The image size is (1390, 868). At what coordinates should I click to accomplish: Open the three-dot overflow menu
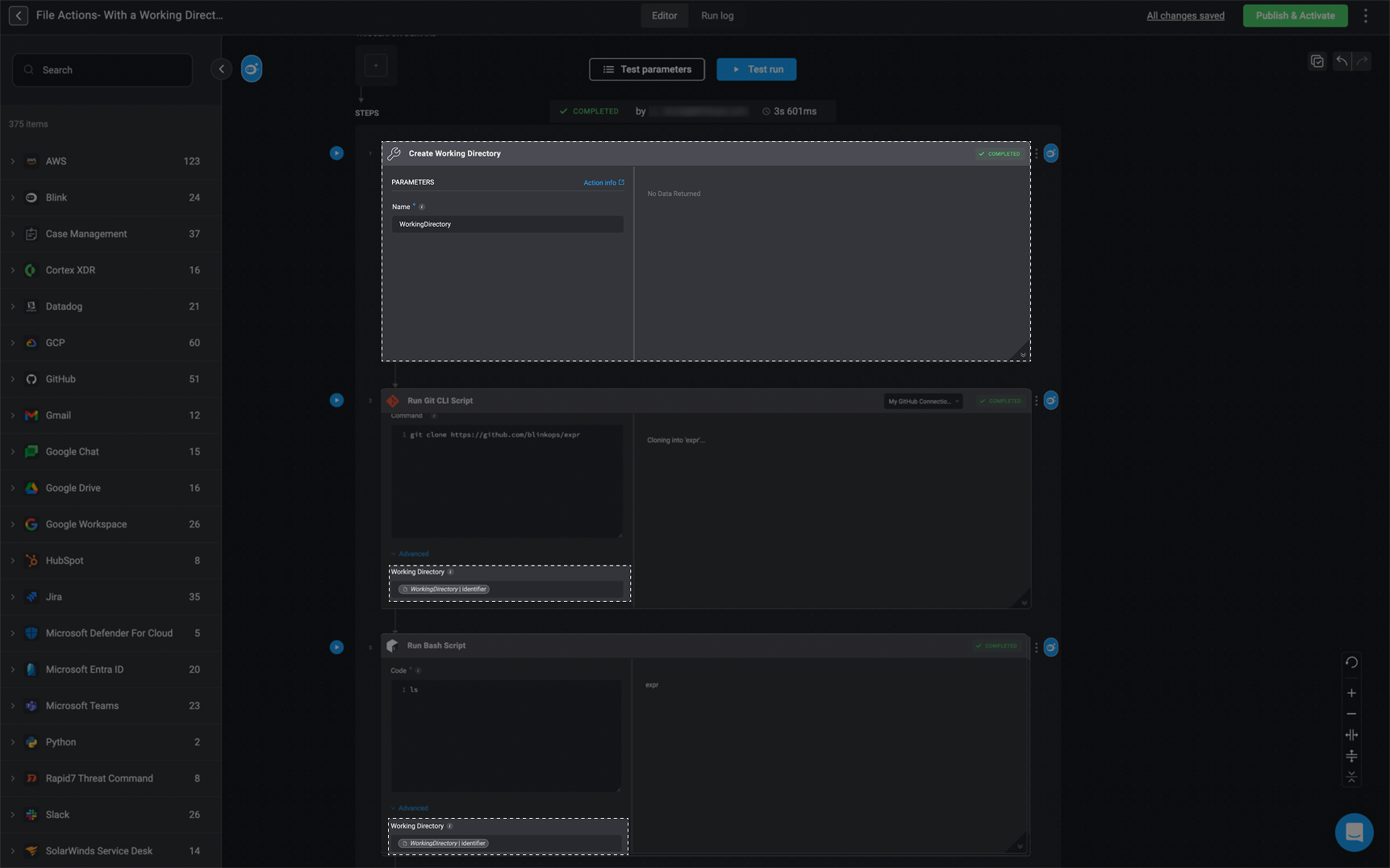(x=1365, y=15)
